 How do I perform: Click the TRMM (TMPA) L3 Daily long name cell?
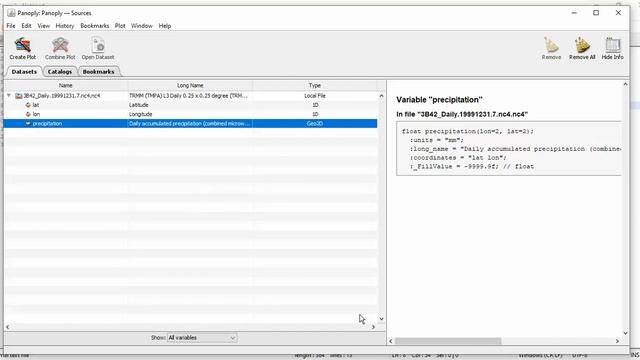[x=189, y=96]
